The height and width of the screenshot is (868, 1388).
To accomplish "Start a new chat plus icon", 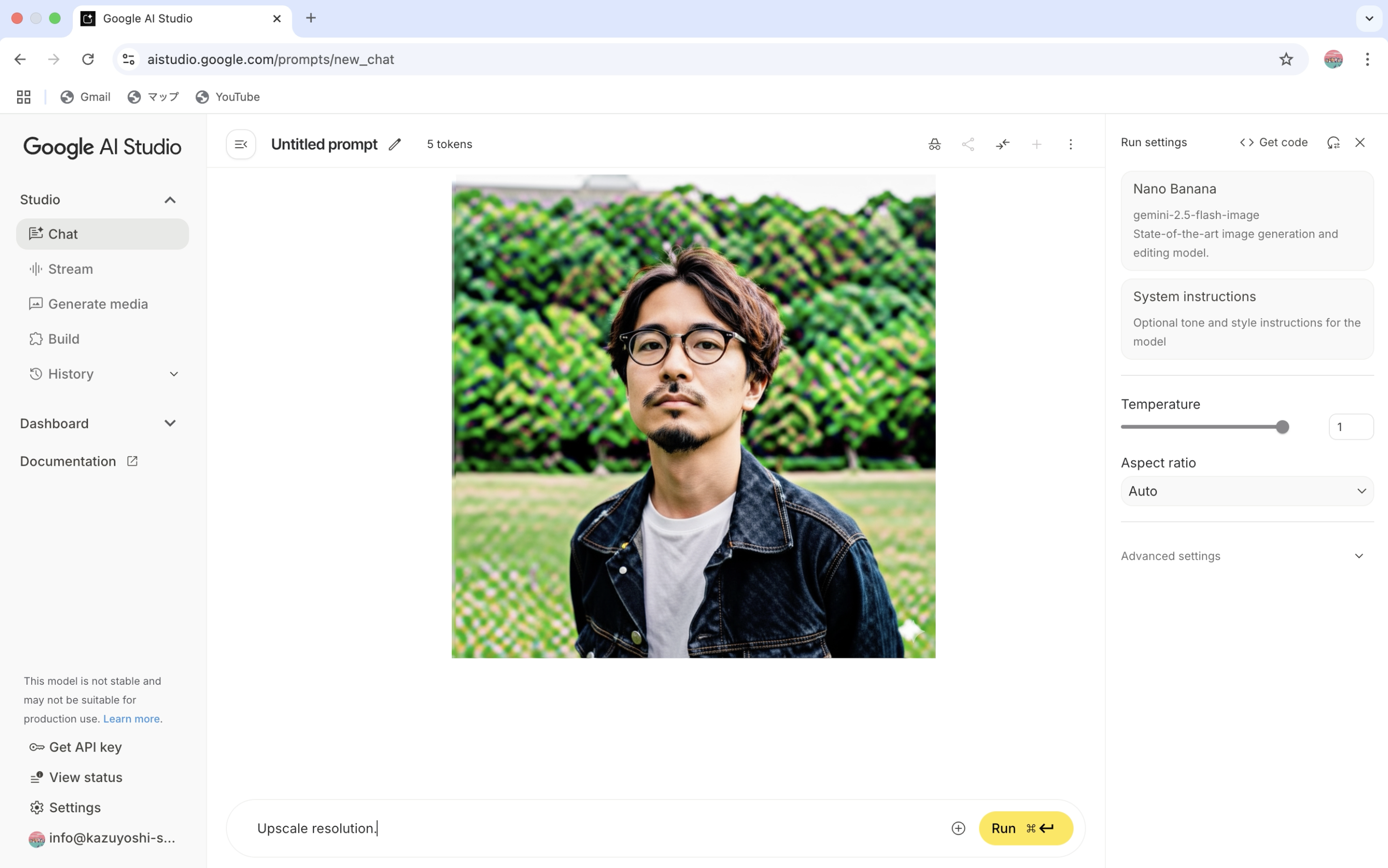I will pyautogui.click(x=1036, y=144).
